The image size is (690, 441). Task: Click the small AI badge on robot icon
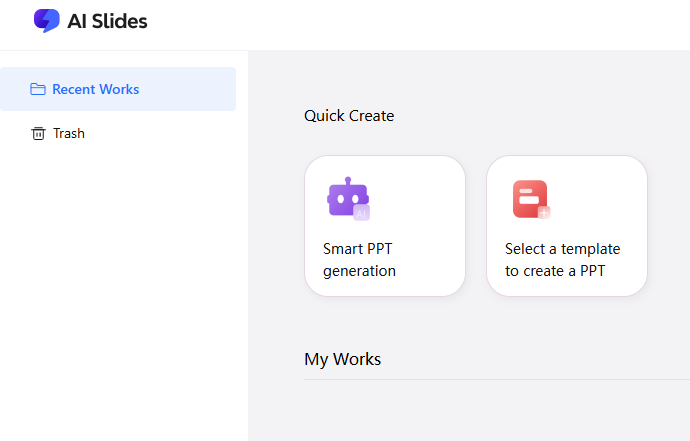(x=362, y=212)
